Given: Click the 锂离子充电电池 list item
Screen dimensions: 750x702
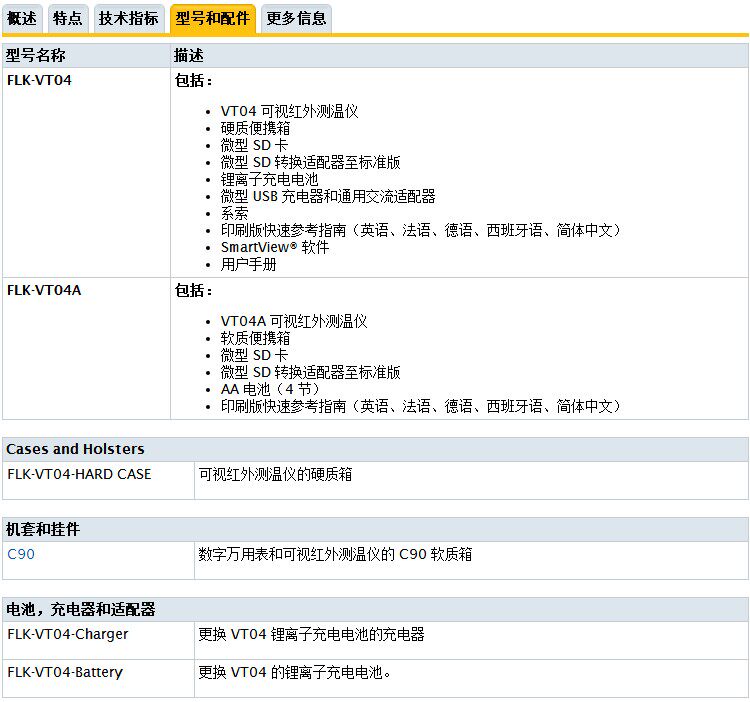Looking at the screenshot, I should (x=269, y=179).
